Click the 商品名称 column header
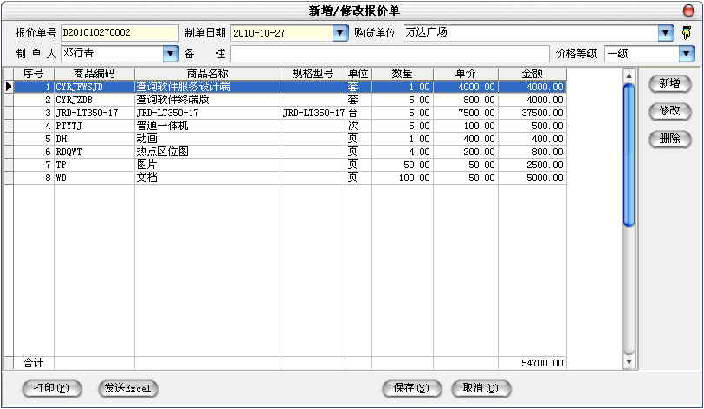 [207, 74]
